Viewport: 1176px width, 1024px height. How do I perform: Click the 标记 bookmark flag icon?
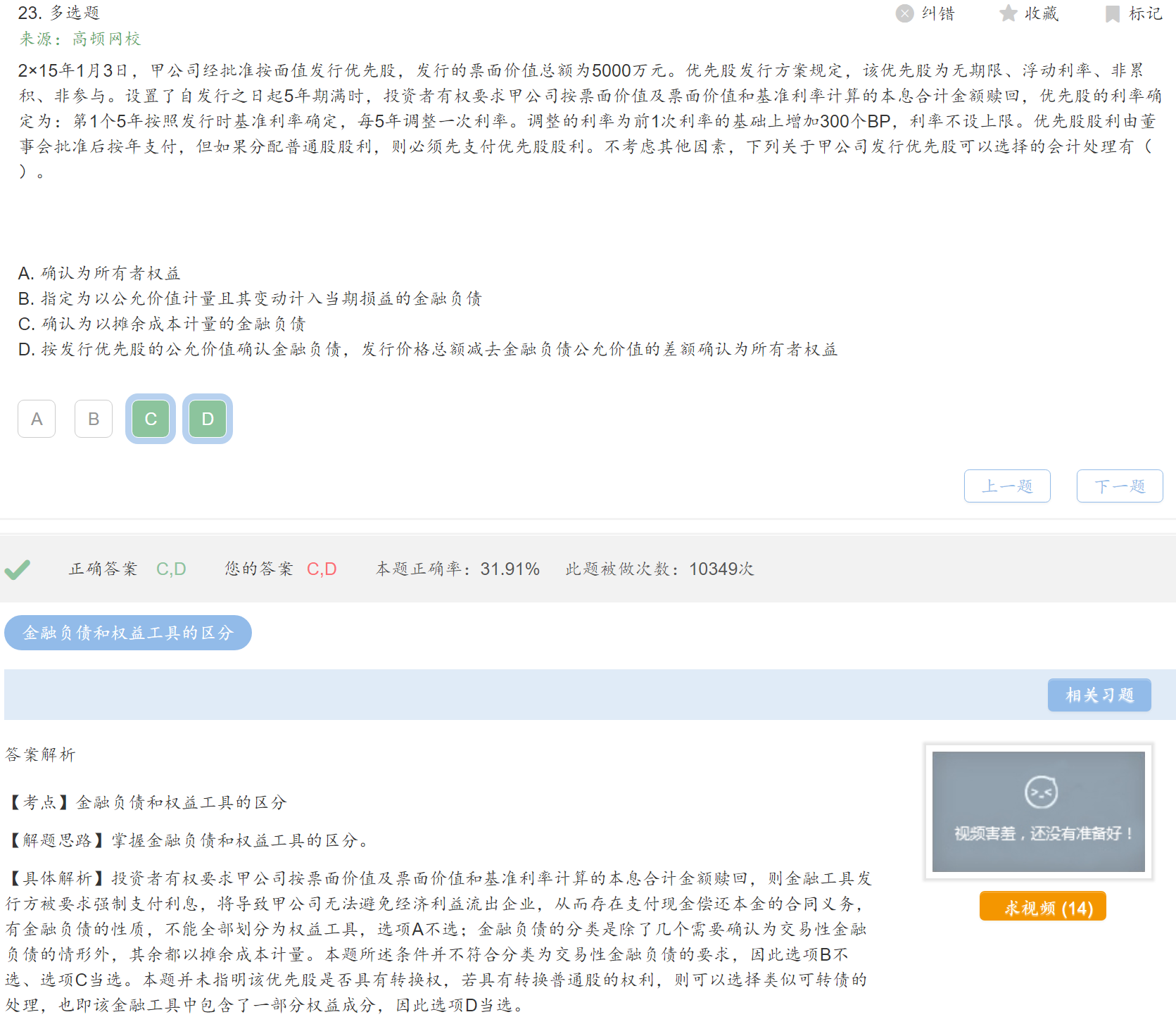(1112, 14)
